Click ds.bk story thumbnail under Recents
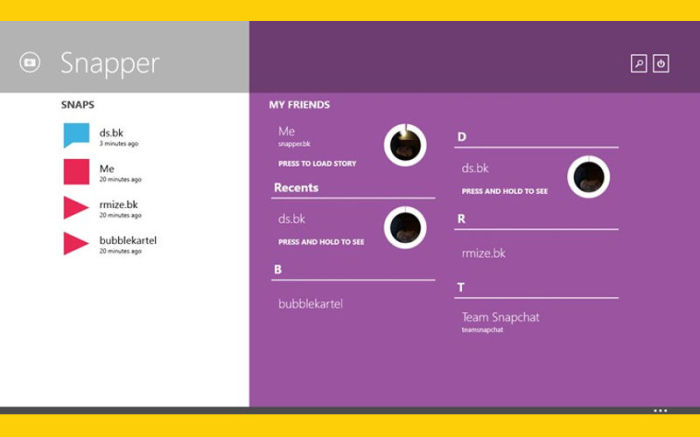The height and width of the screenshot is (437, 700). pyautogui.click(x=405, y=228)
